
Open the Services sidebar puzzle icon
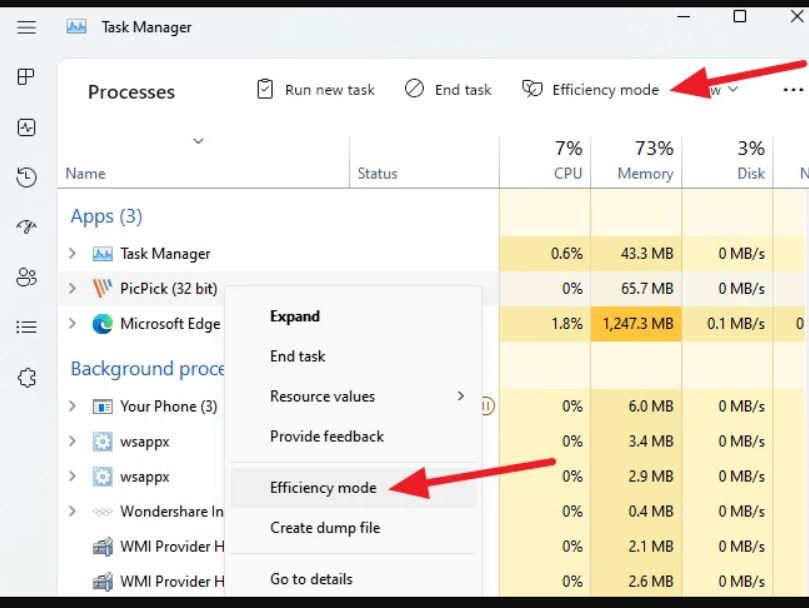tap(26, 378)
